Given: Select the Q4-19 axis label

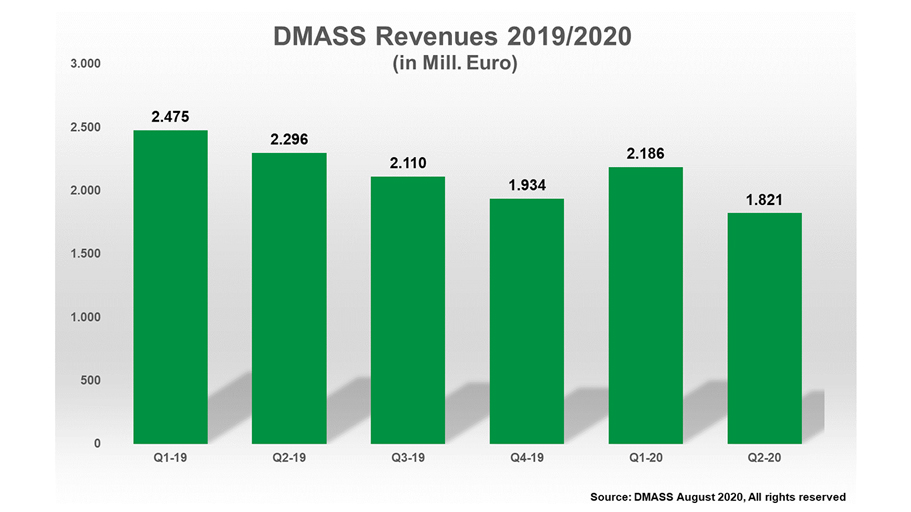Looking at the screenshot, I should [x=526, y=459].
